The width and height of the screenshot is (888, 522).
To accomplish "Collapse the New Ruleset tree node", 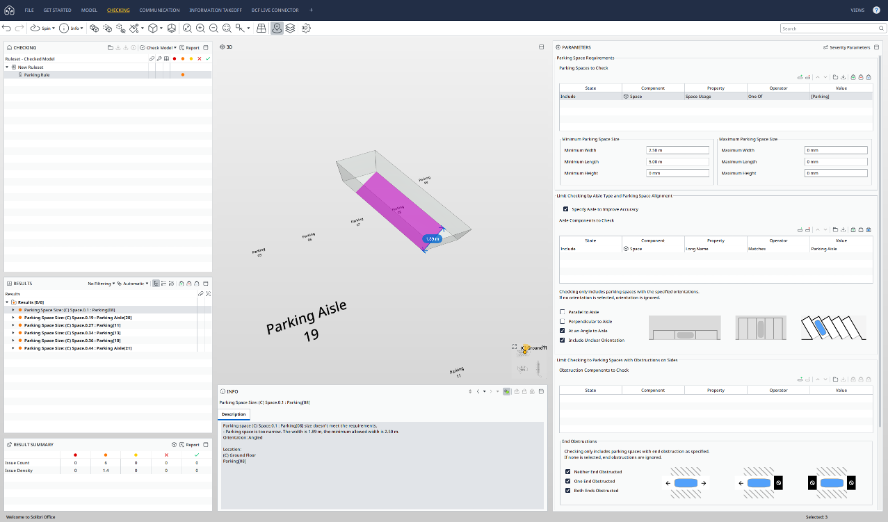I will pos(8,67).
